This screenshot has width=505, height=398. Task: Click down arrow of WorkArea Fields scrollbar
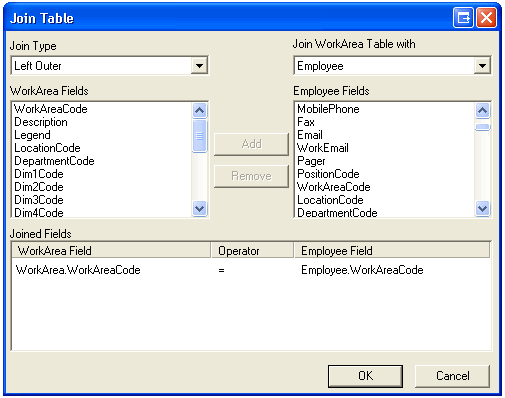(199, 209)
